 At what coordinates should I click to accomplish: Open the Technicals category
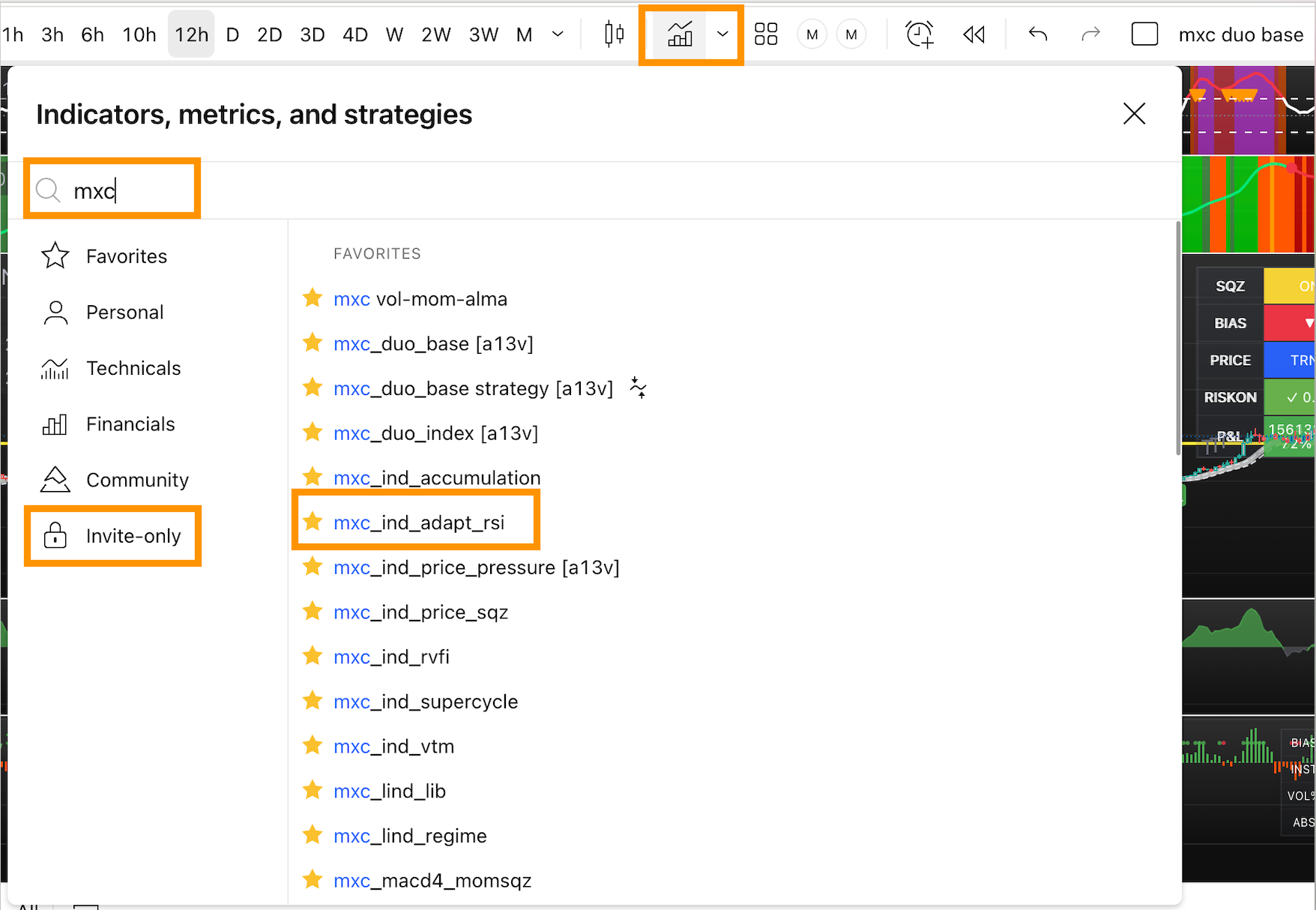(111, 368)
